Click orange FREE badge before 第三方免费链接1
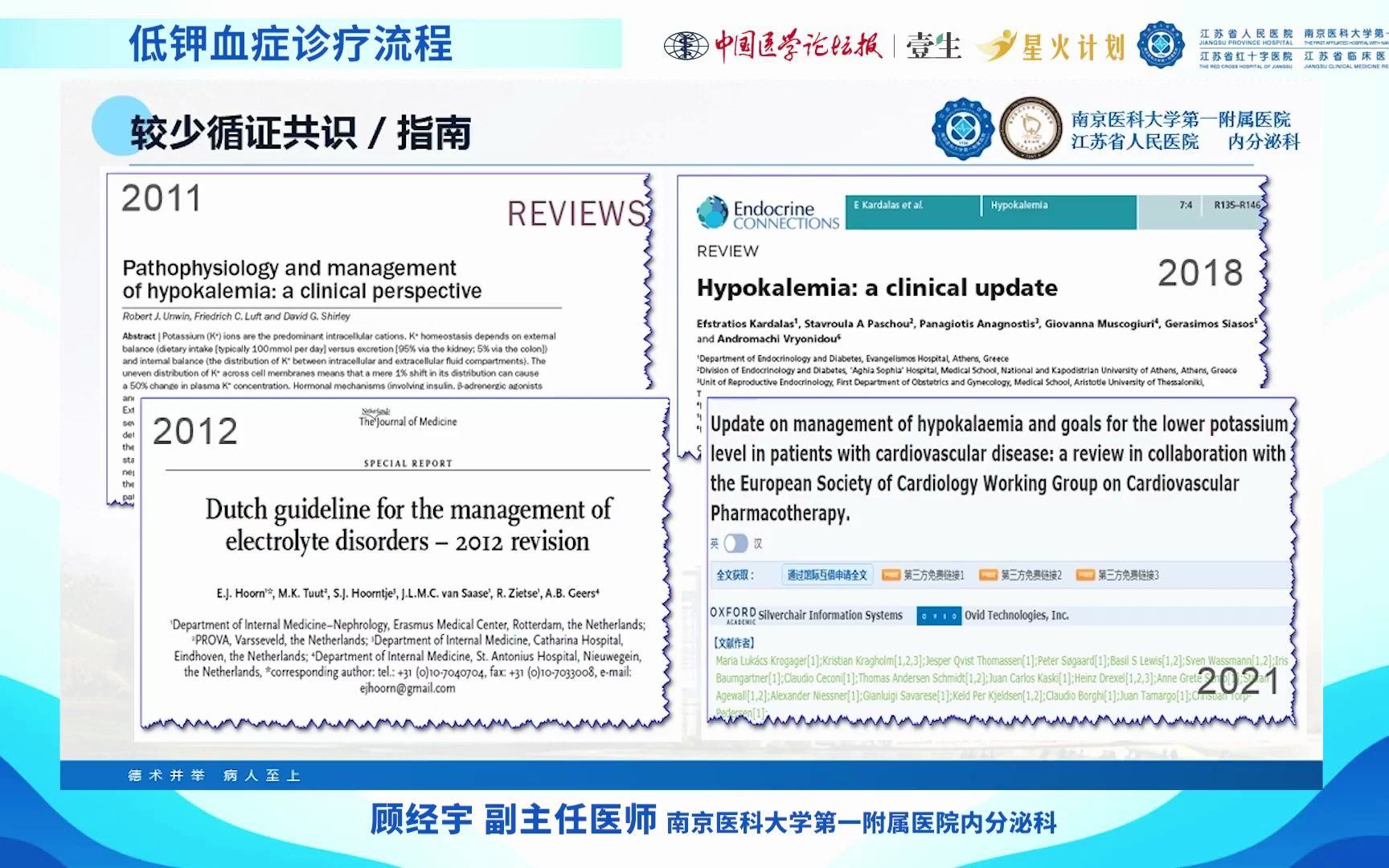Image resolution: width=1389 pixels, height=868 pixels. click(891, 575)
